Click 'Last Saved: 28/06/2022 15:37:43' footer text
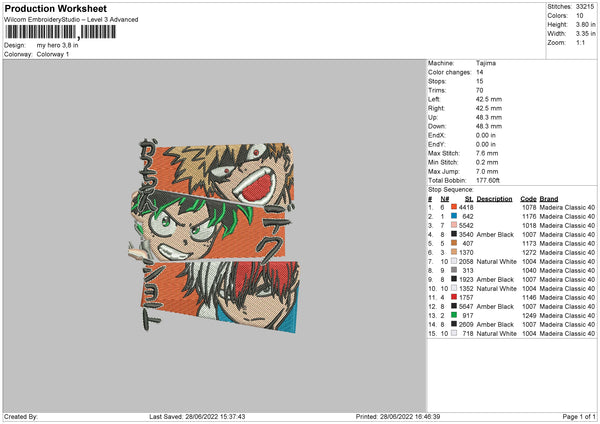 197,416
